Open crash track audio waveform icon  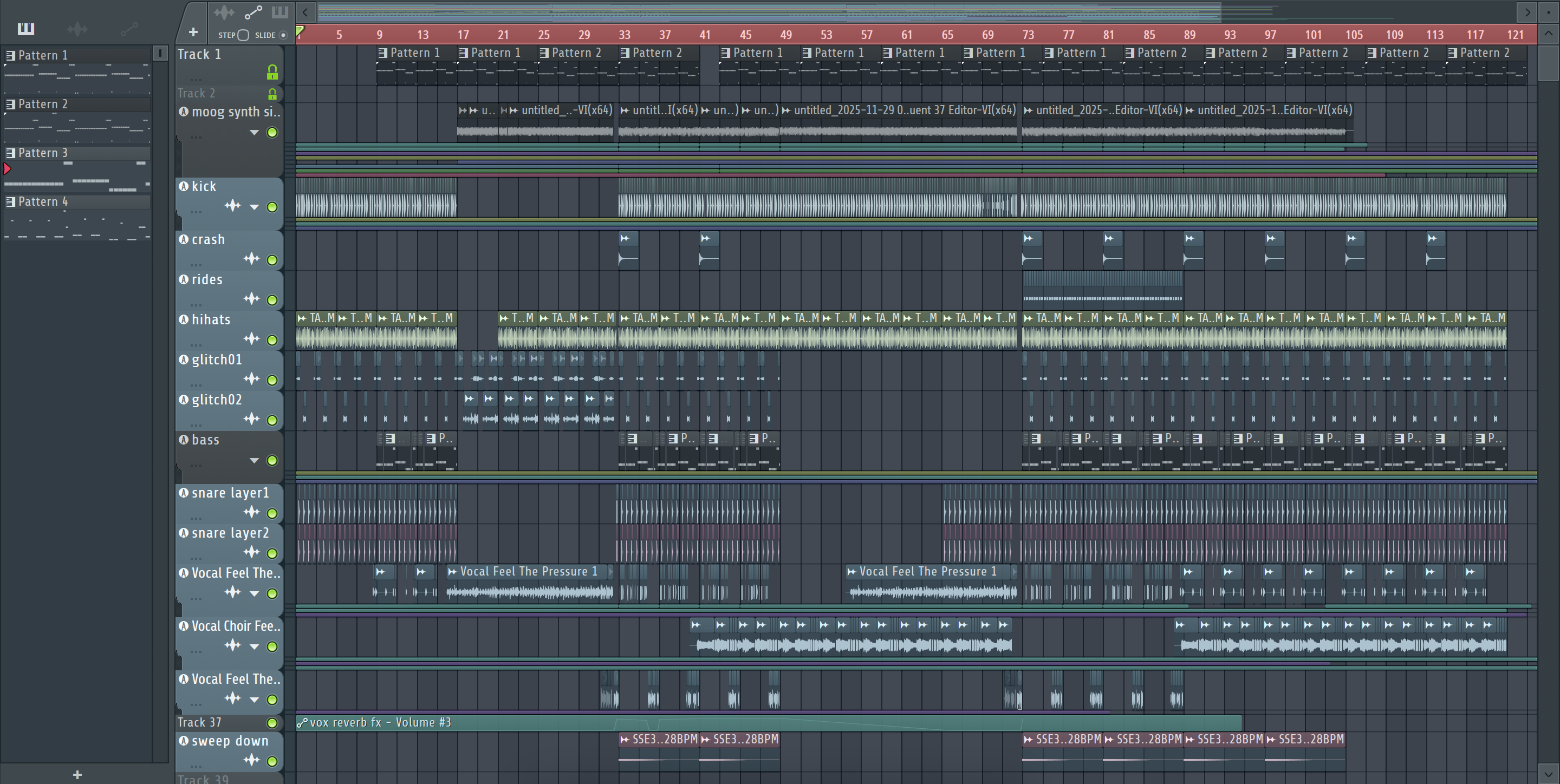tap(251, 259)
